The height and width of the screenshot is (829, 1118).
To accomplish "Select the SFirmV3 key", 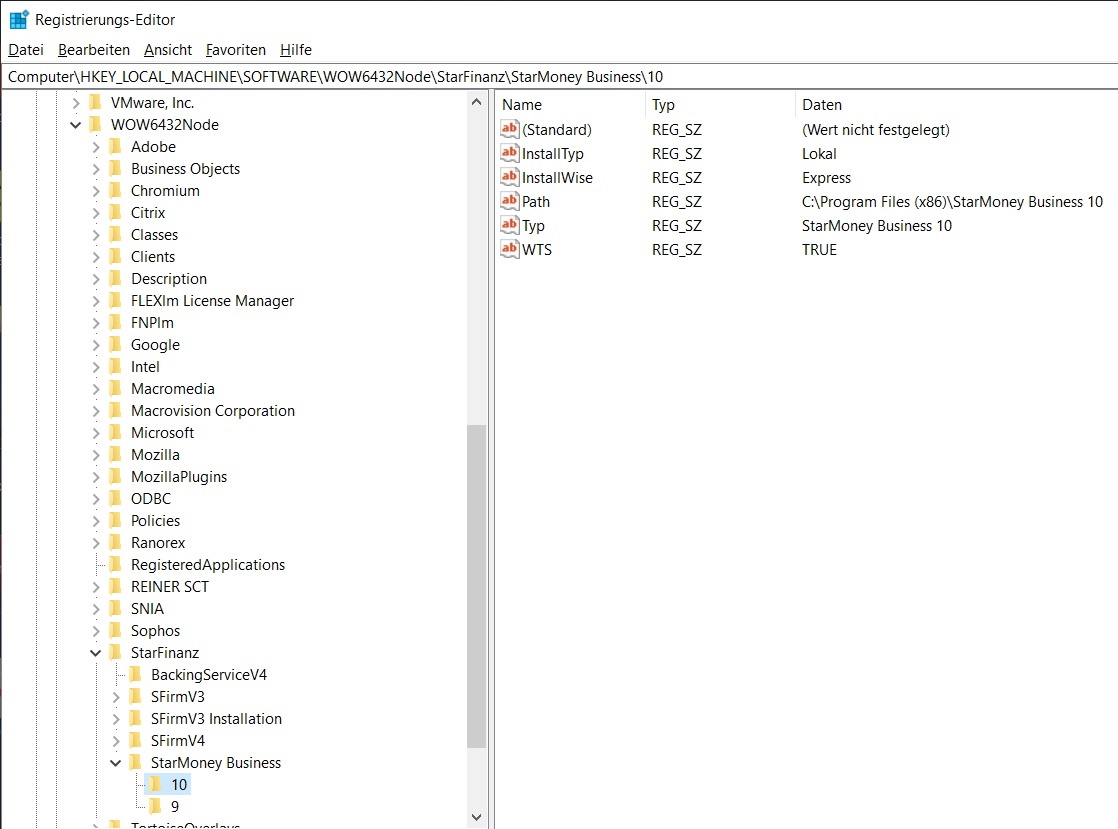I will [178, 697].
